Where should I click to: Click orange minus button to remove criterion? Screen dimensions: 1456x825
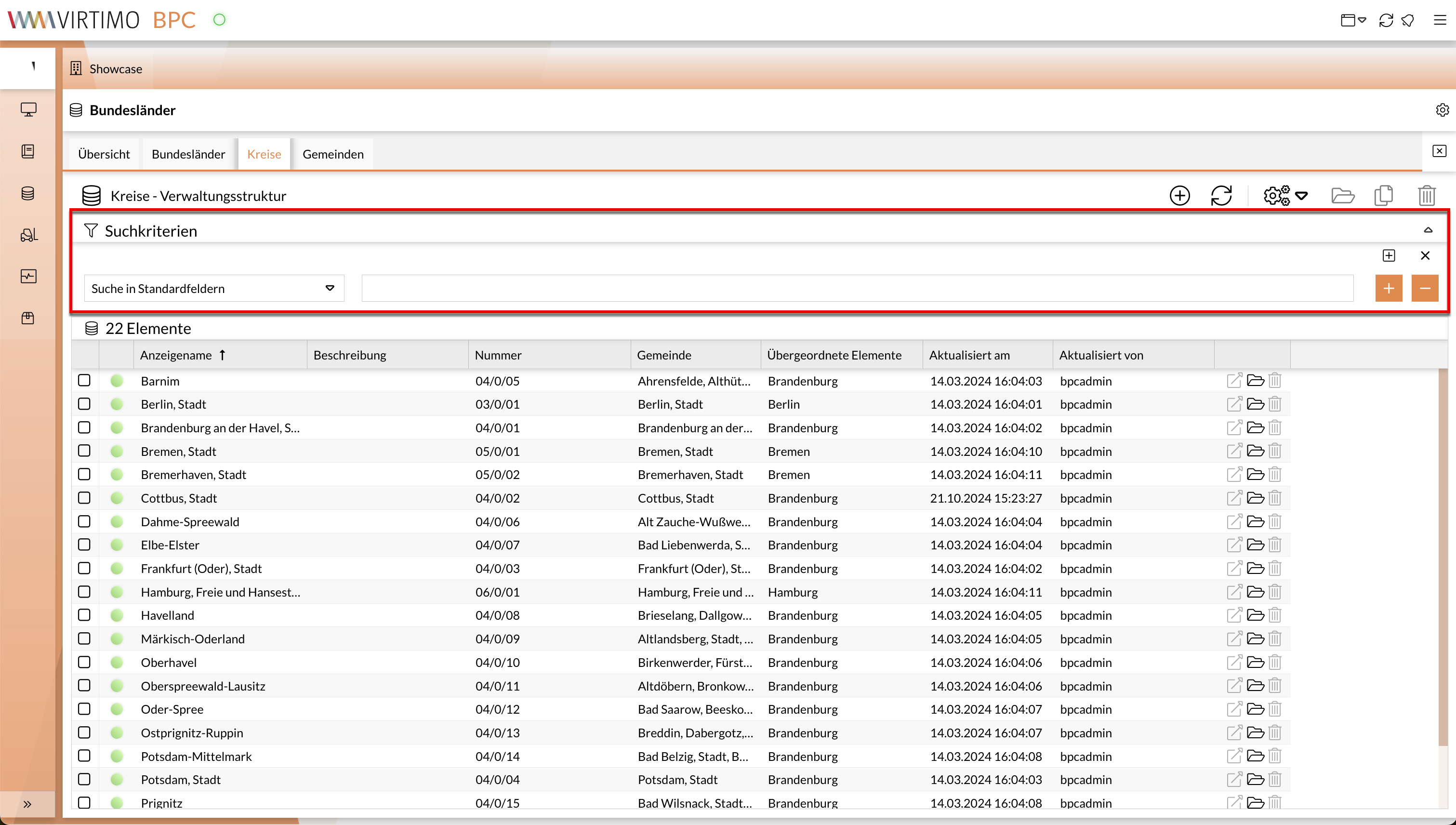click(x=1425, y=288)
